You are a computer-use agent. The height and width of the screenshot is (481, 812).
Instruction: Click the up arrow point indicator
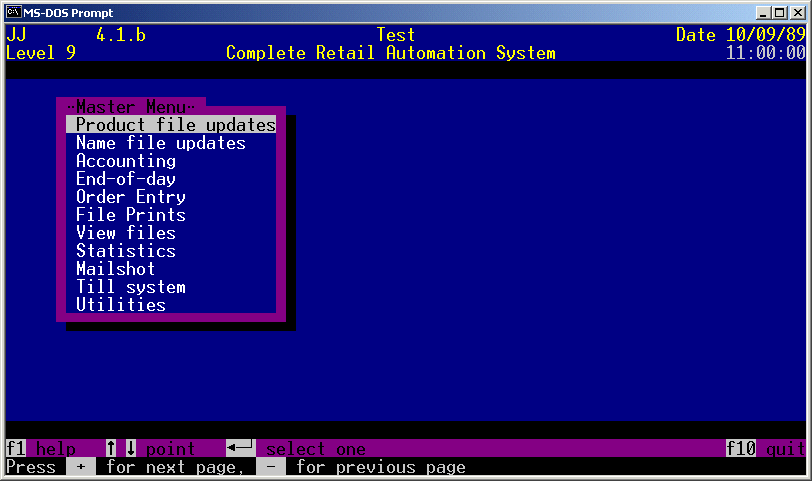pyautogui.click(x=111, y=449)
